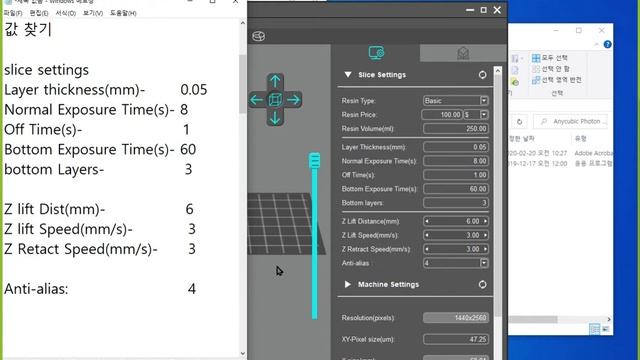Open Explorer help with question mark icon

pos(607,44)
